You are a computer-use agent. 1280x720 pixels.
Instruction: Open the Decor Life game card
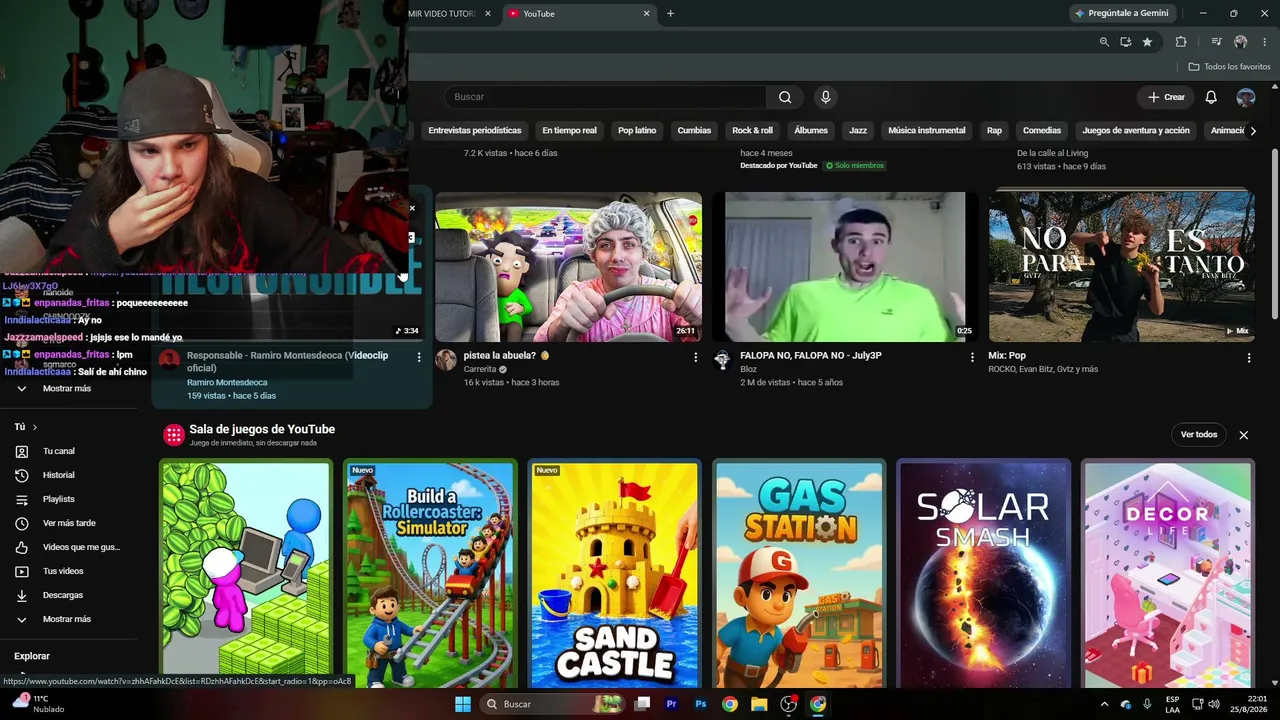pos(1168,572)
